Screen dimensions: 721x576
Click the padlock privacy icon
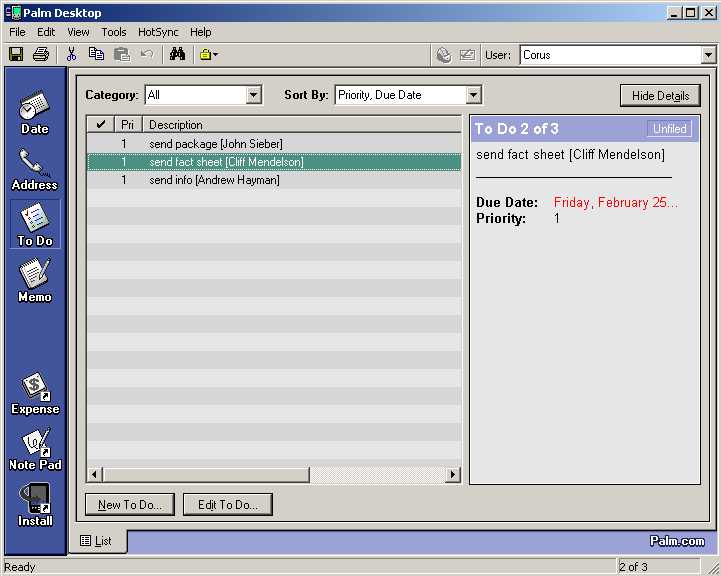[x=205, y=55]
